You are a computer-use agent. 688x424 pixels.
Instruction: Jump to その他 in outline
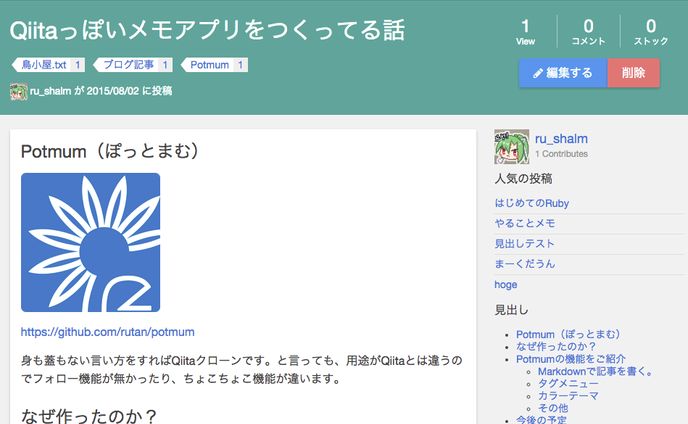click(553, 408)
